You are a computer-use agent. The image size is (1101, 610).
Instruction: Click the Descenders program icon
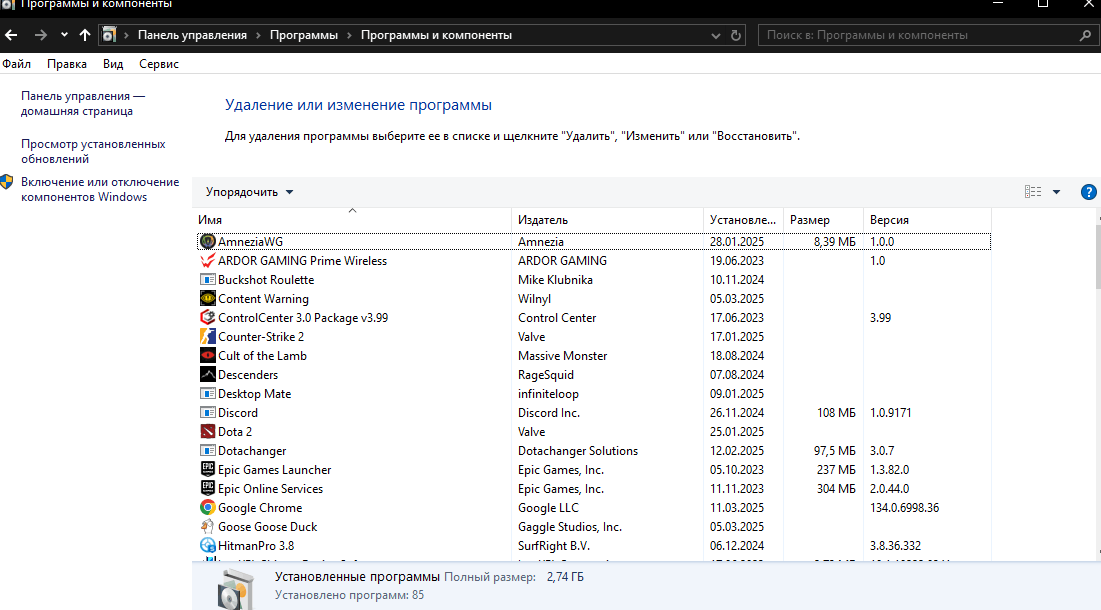(x=207, y=374)
